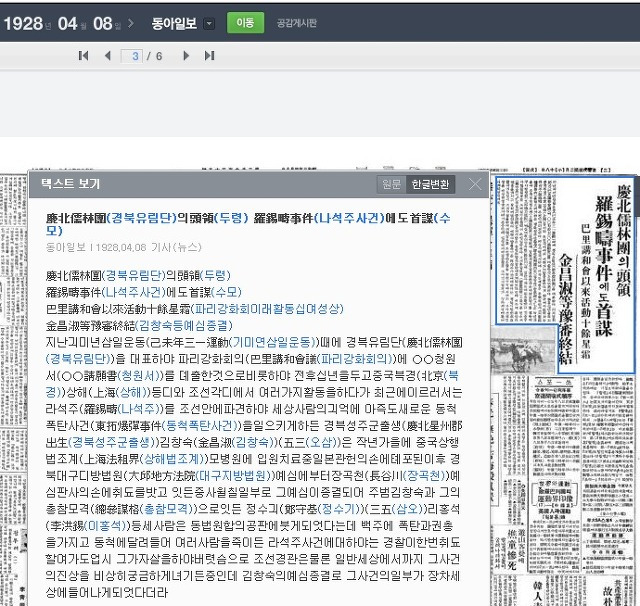Click the 텍스트 보기 panel title
This screenshot has height=606, width=640.
[x=70, y=184]
